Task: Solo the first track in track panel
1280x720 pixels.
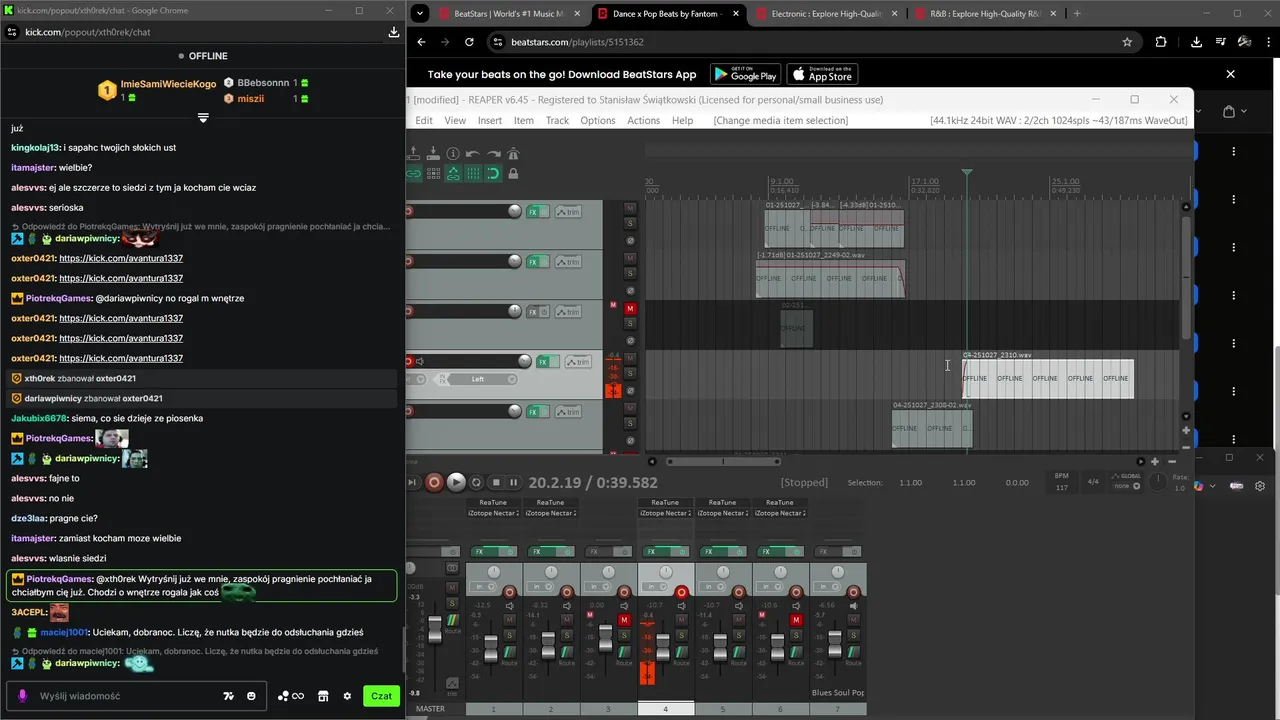Action: pos(630,223)
